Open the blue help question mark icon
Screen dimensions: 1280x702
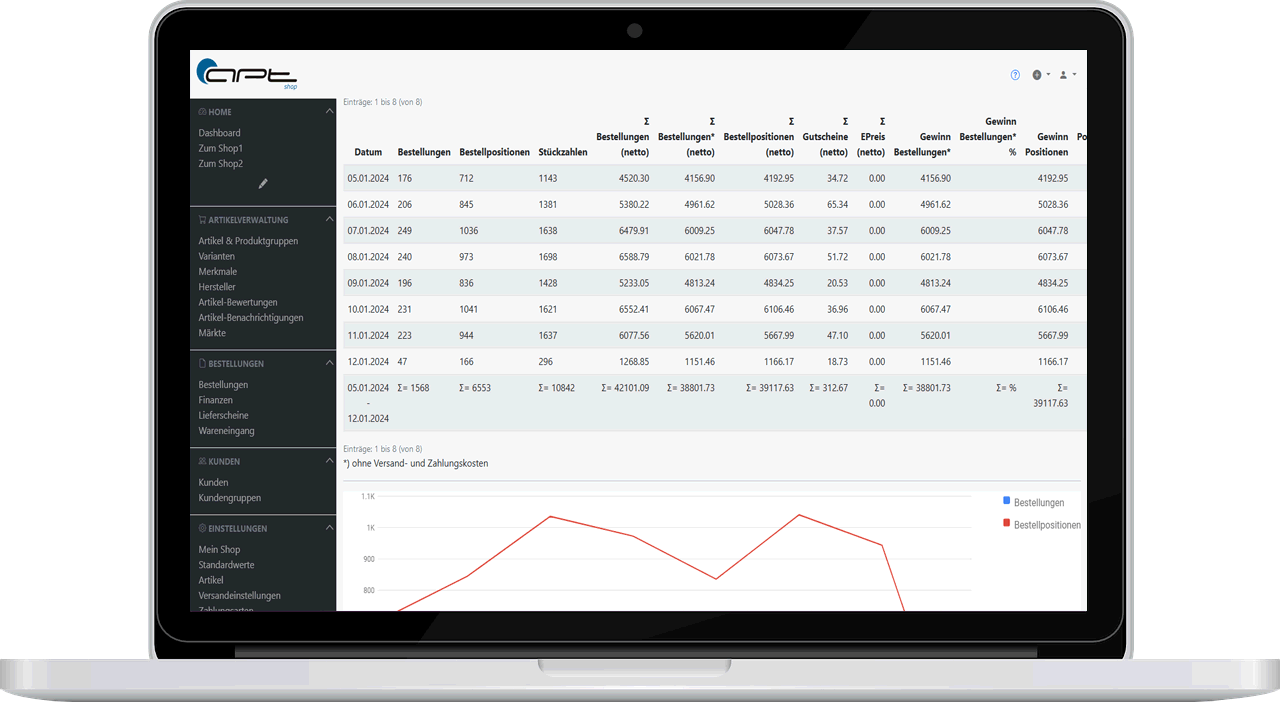click(x=1015, y=75)
